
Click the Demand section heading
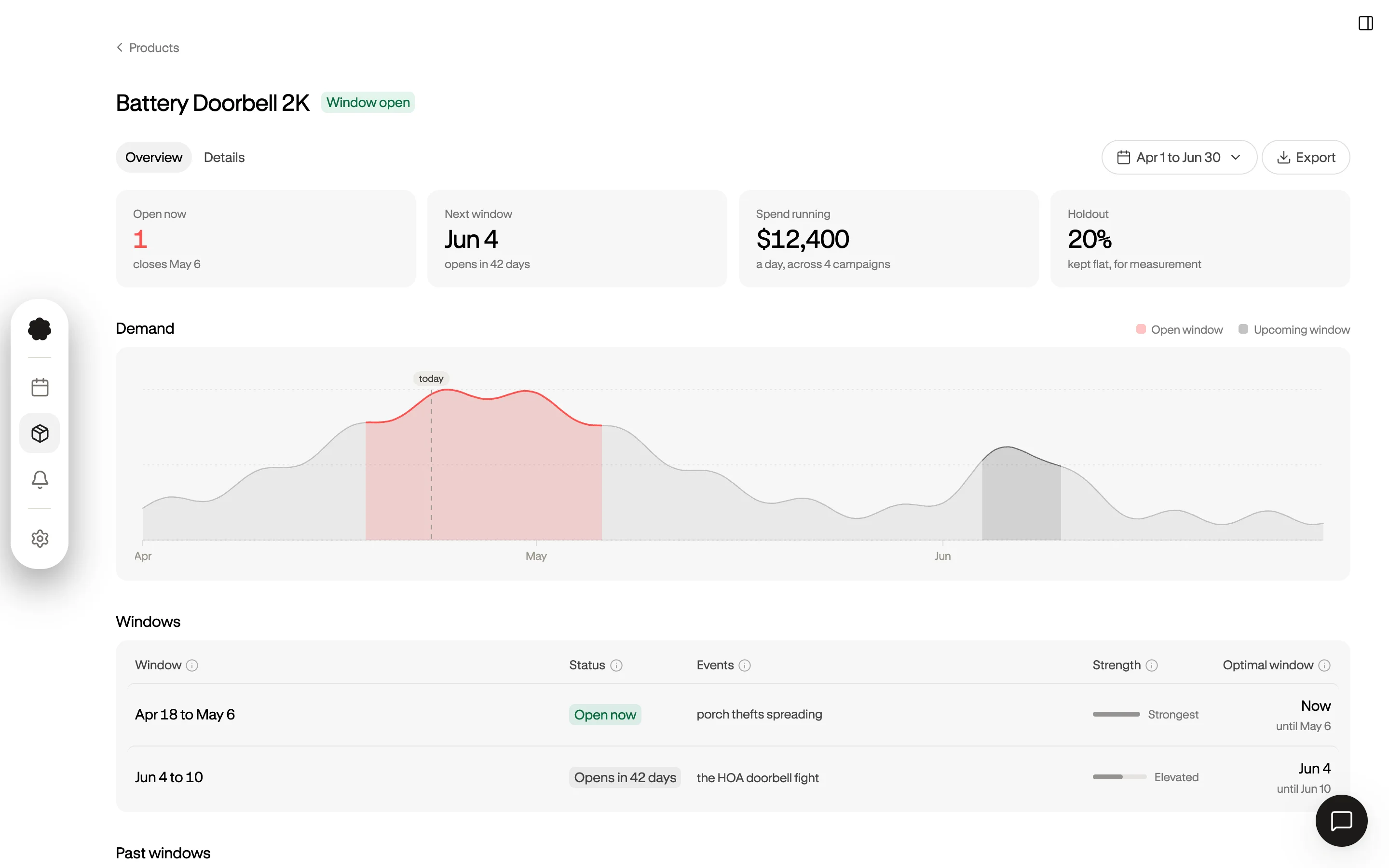click(x=145, y=328)
